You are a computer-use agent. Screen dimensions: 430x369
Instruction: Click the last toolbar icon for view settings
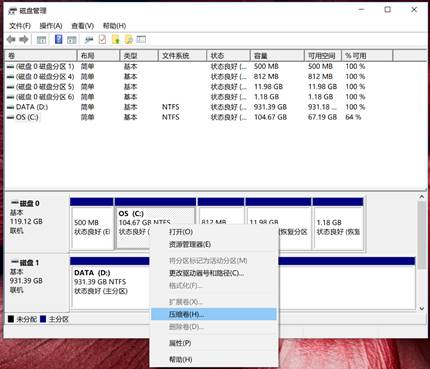click(141, 40)
